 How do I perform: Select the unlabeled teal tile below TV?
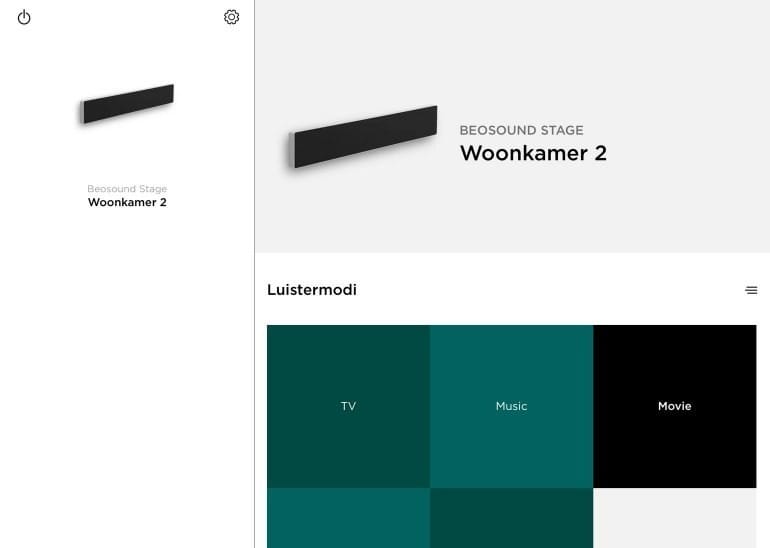click(x=348, y=518)
